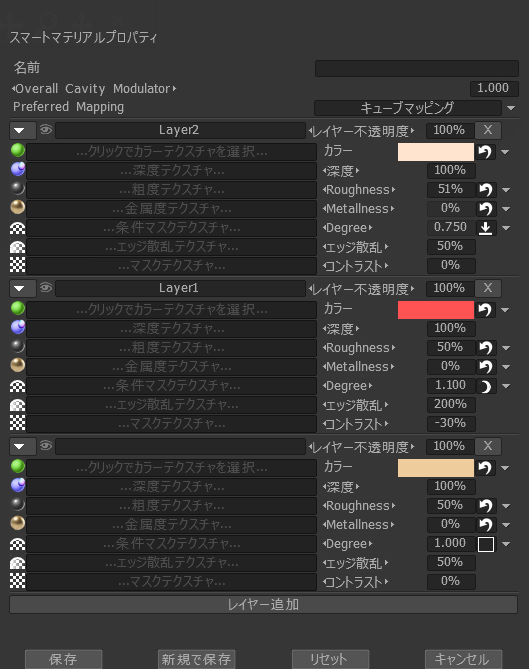Select the unnamed layer's mask texture slot
529x669 pixels.
coord(171,582)
